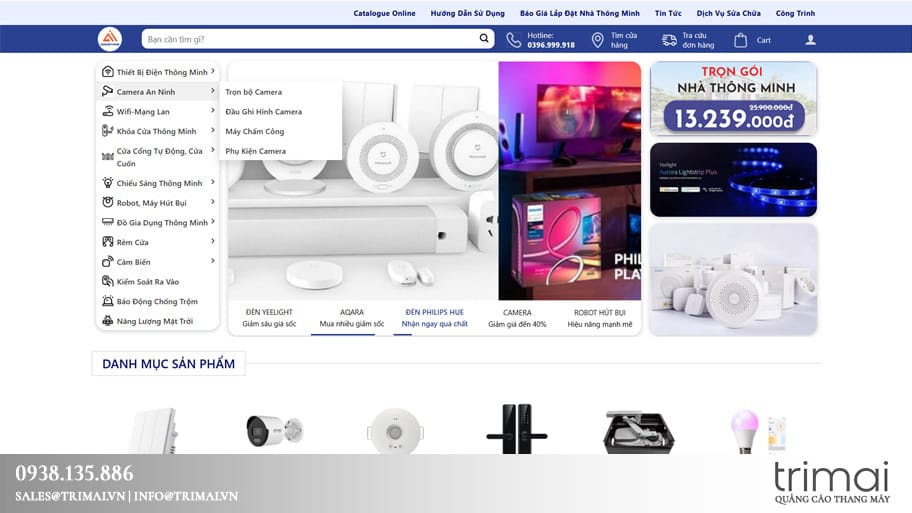Expand Robot, Máy Hút Bụi submenu arrow
Image resolution: width=912 pixels, height=513 pixels.
[x=213, y=202]
